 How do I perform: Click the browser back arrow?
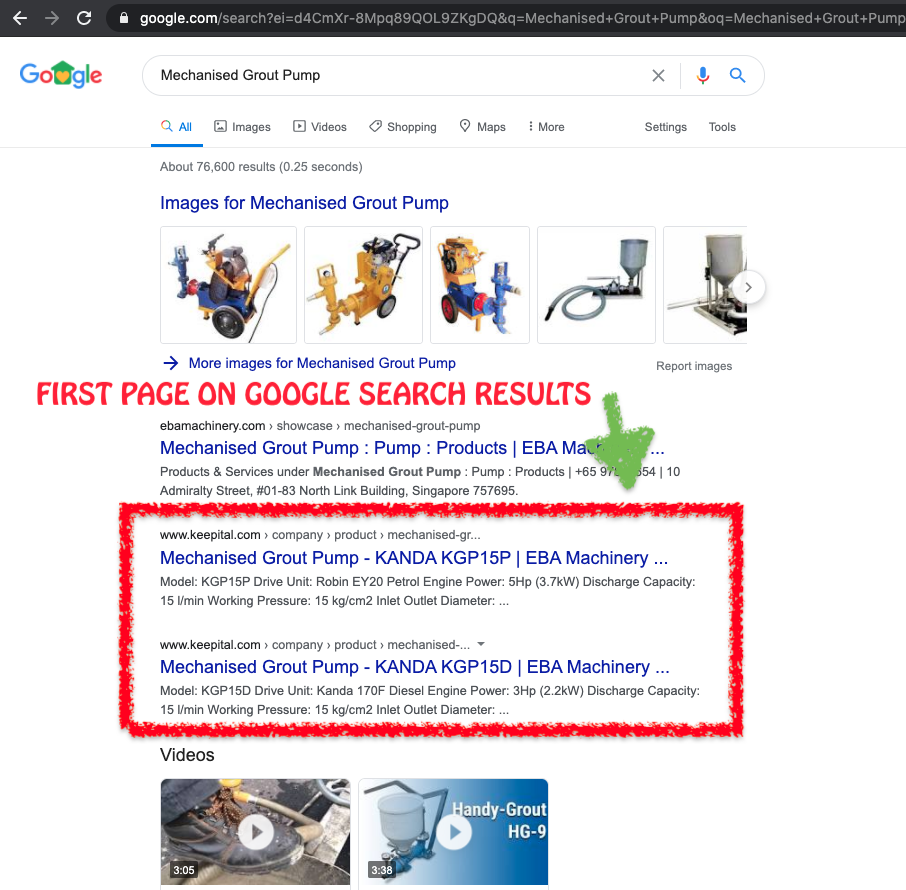(20, 18)
